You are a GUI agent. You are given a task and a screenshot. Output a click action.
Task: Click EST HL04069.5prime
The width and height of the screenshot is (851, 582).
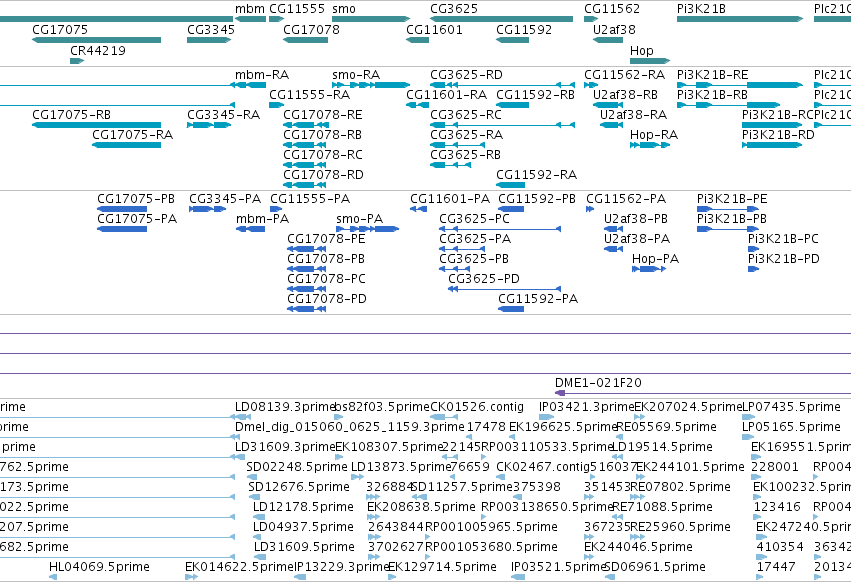click(53, 577)
